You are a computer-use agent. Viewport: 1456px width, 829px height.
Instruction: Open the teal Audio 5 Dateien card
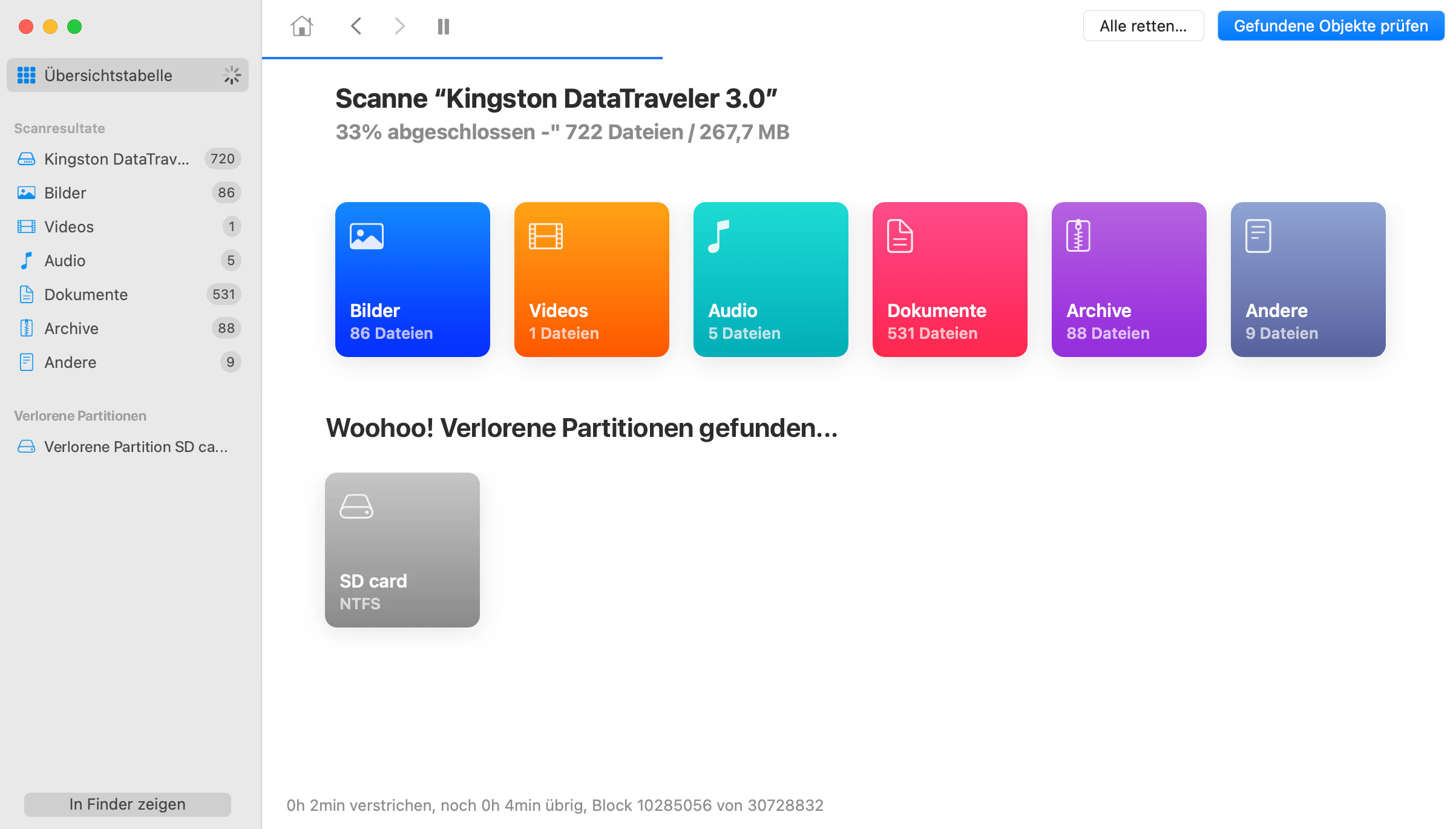[771, 280]
